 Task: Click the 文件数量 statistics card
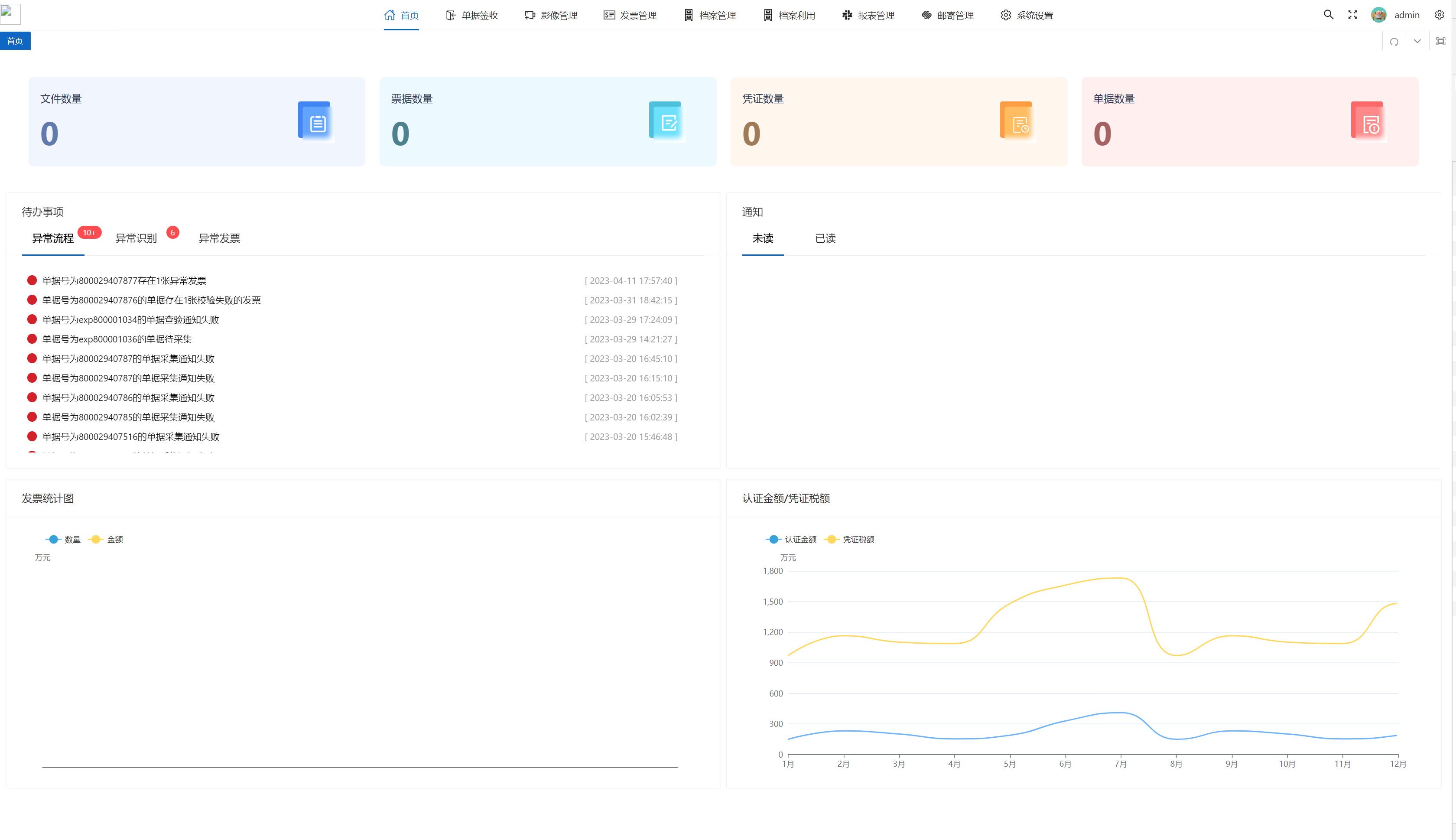click(x=197, y=122)
